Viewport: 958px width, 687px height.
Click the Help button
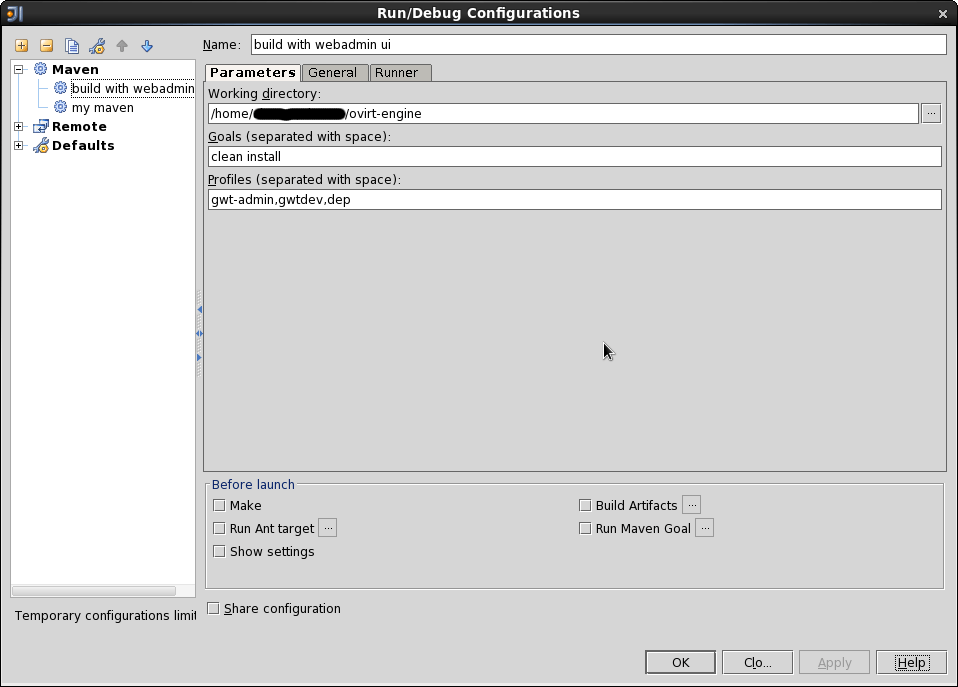910,662
